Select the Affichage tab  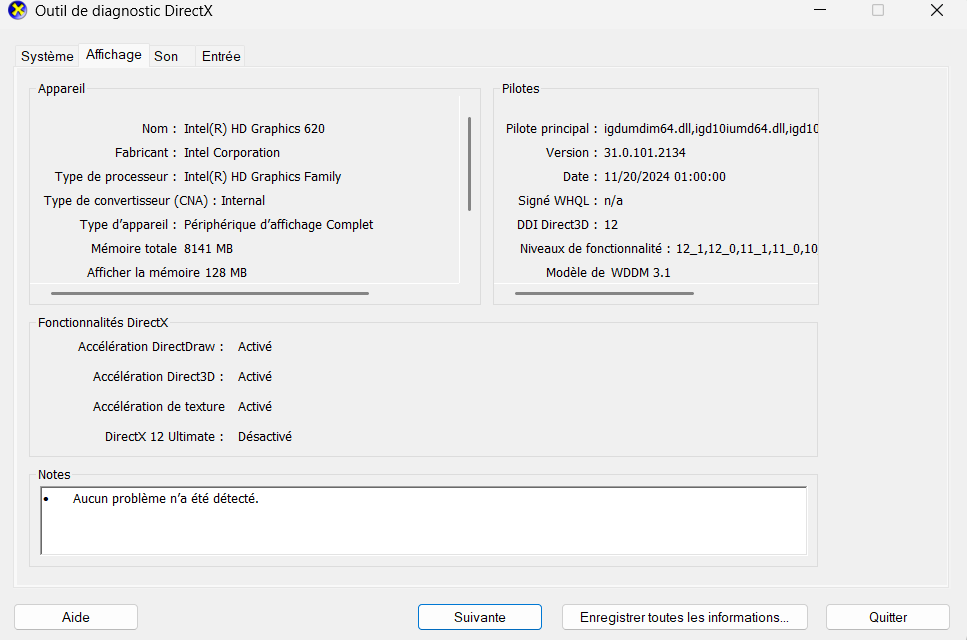pos(113,55)
